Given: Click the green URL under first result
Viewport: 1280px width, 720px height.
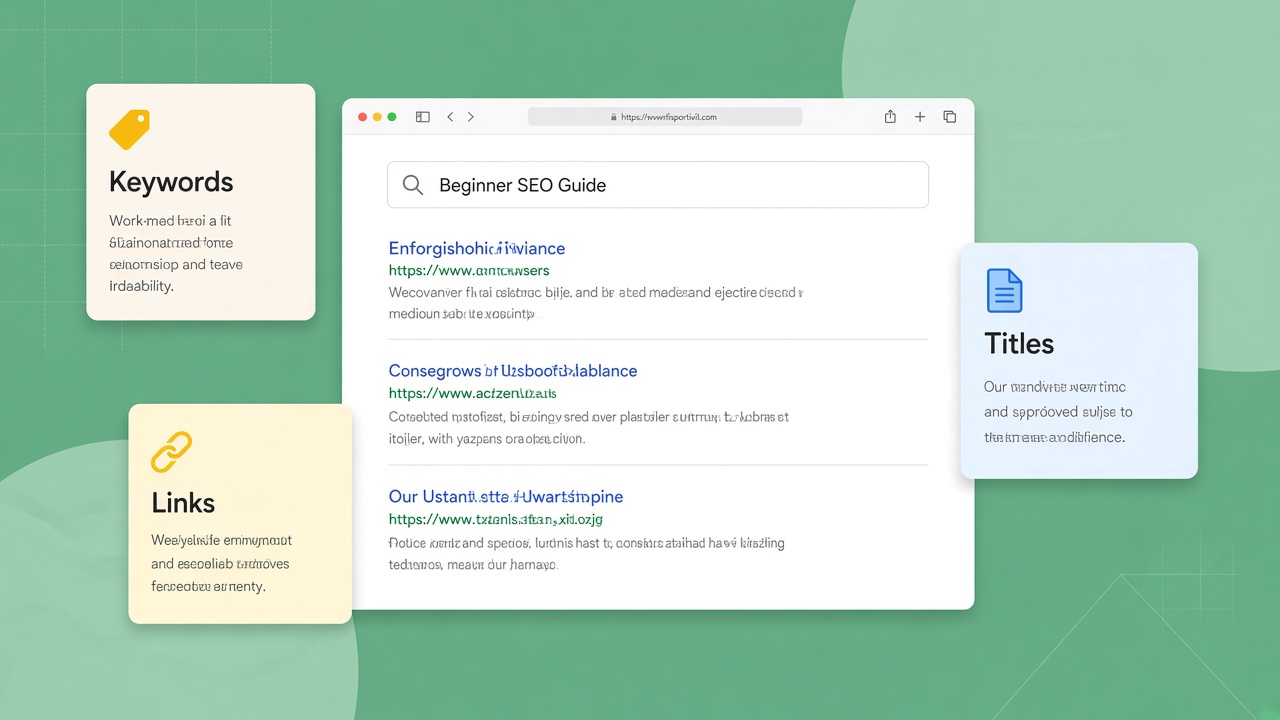Looking at the screenshot, I should (x=469, y=270).
